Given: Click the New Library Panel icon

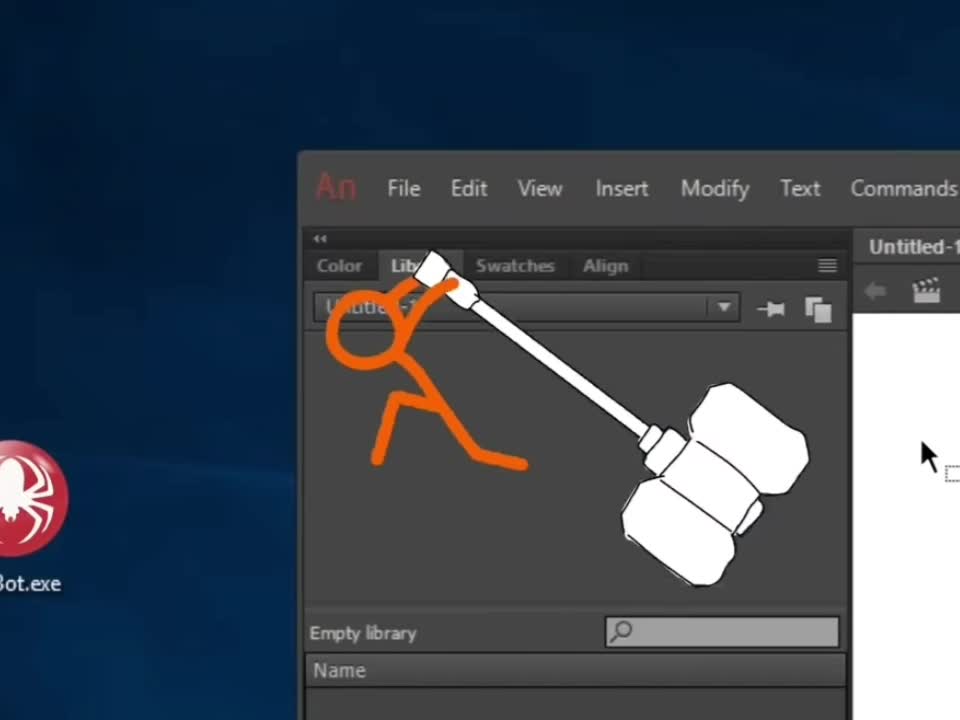Looking at the screenshot, I should point(818,309).
